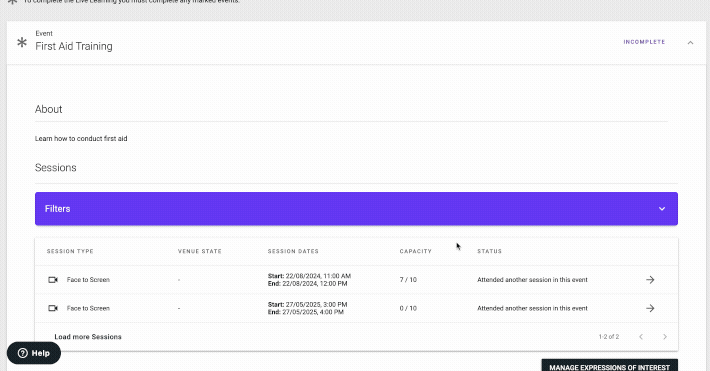Open the Help widget
710x371 pixels.
[34, 353]
